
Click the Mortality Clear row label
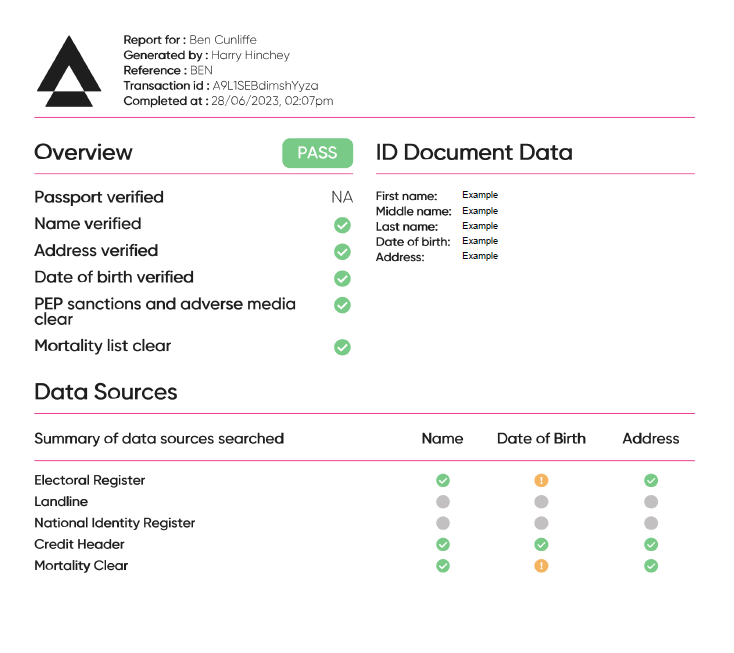point(81,566)
